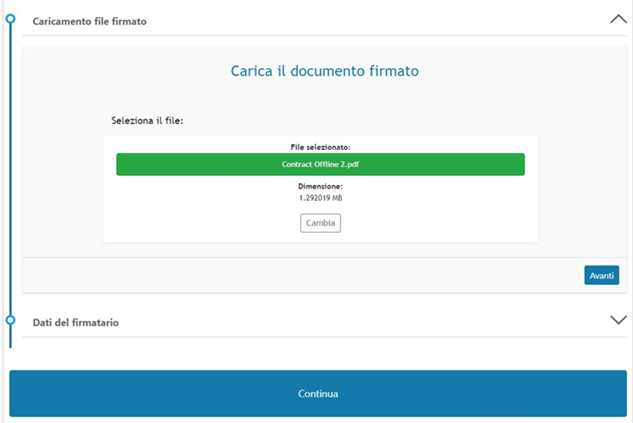Select the Dati del firmatario step circle
This screenshot has height=423, width=633.
tap(10, 320)
